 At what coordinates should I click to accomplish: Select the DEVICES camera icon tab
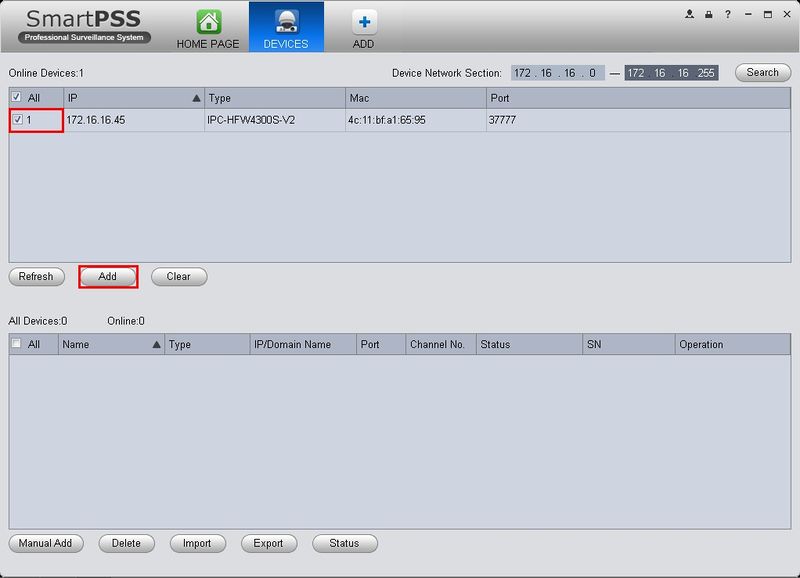point(286,21)
